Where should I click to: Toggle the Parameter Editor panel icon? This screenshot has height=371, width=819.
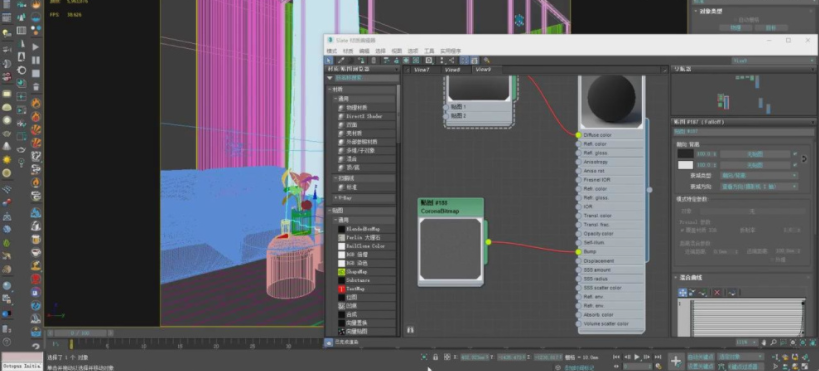[x=474, y=61]
